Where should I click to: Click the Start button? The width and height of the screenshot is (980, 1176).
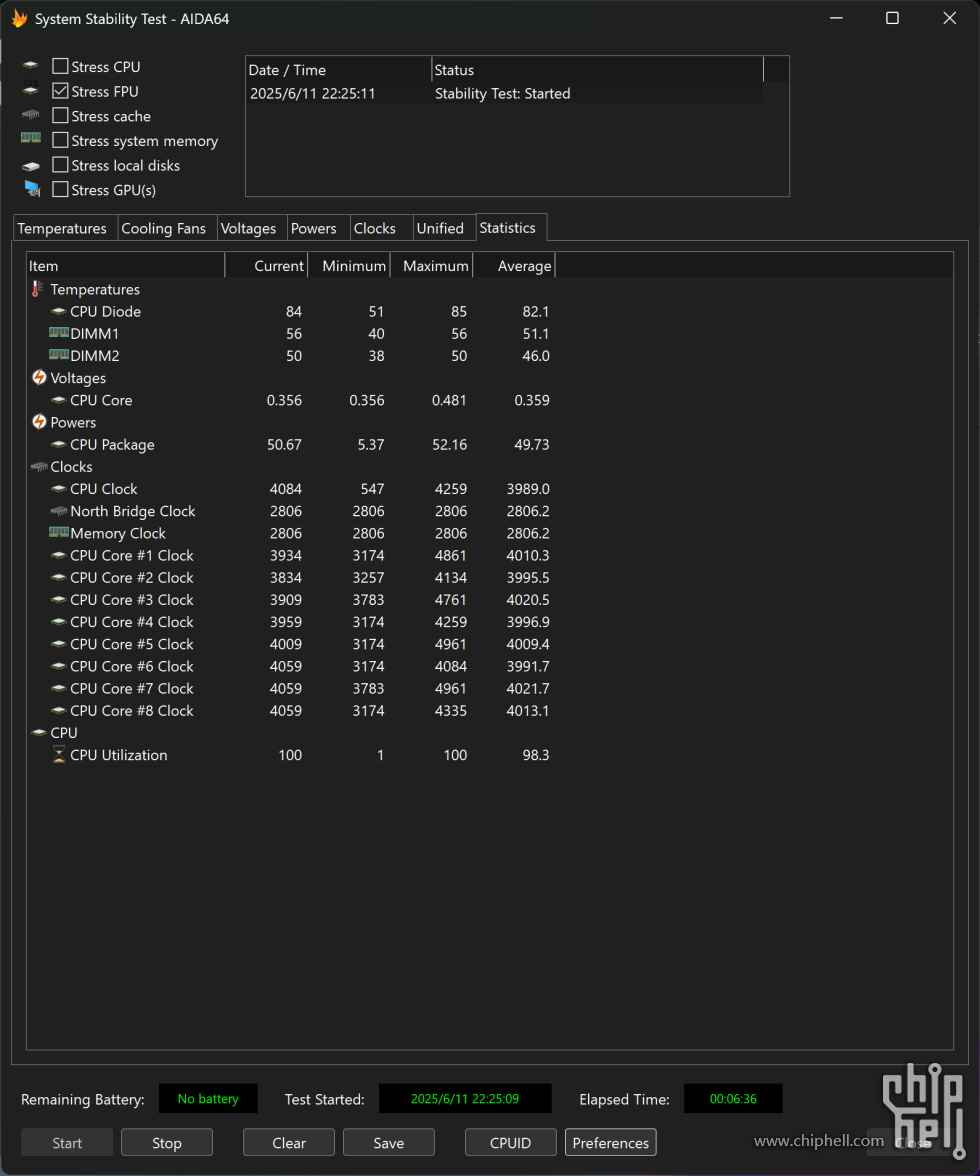tap(67, 1142)
